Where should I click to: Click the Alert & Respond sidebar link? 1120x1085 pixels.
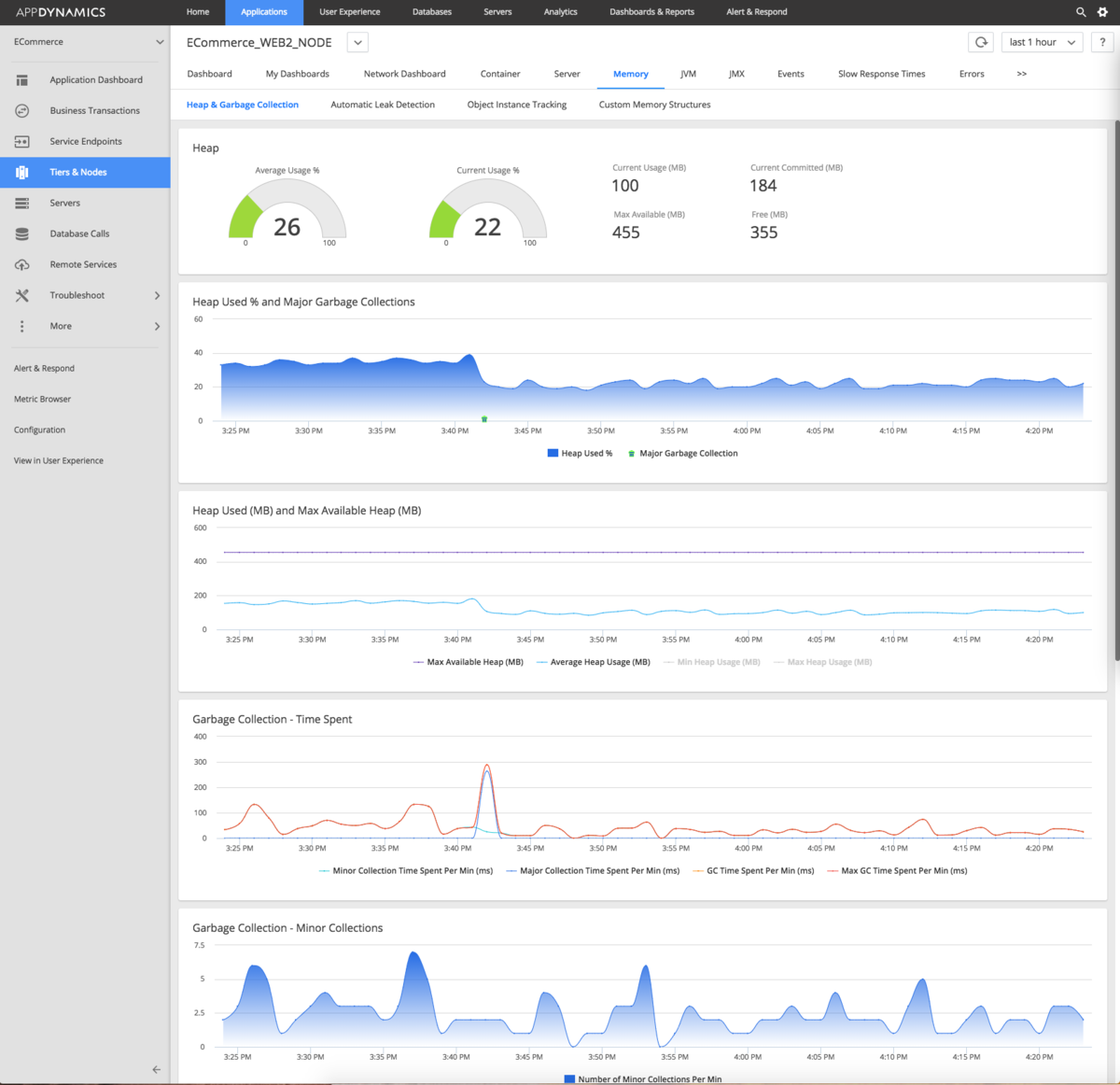[44, 369]
